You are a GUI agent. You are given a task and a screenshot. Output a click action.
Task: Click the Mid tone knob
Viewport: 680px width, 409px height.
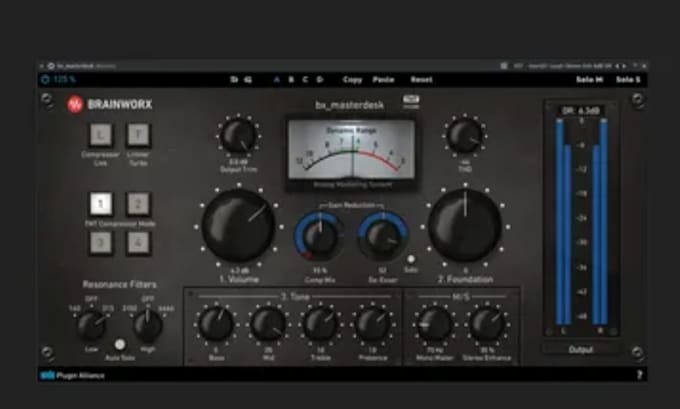[268, 324]
